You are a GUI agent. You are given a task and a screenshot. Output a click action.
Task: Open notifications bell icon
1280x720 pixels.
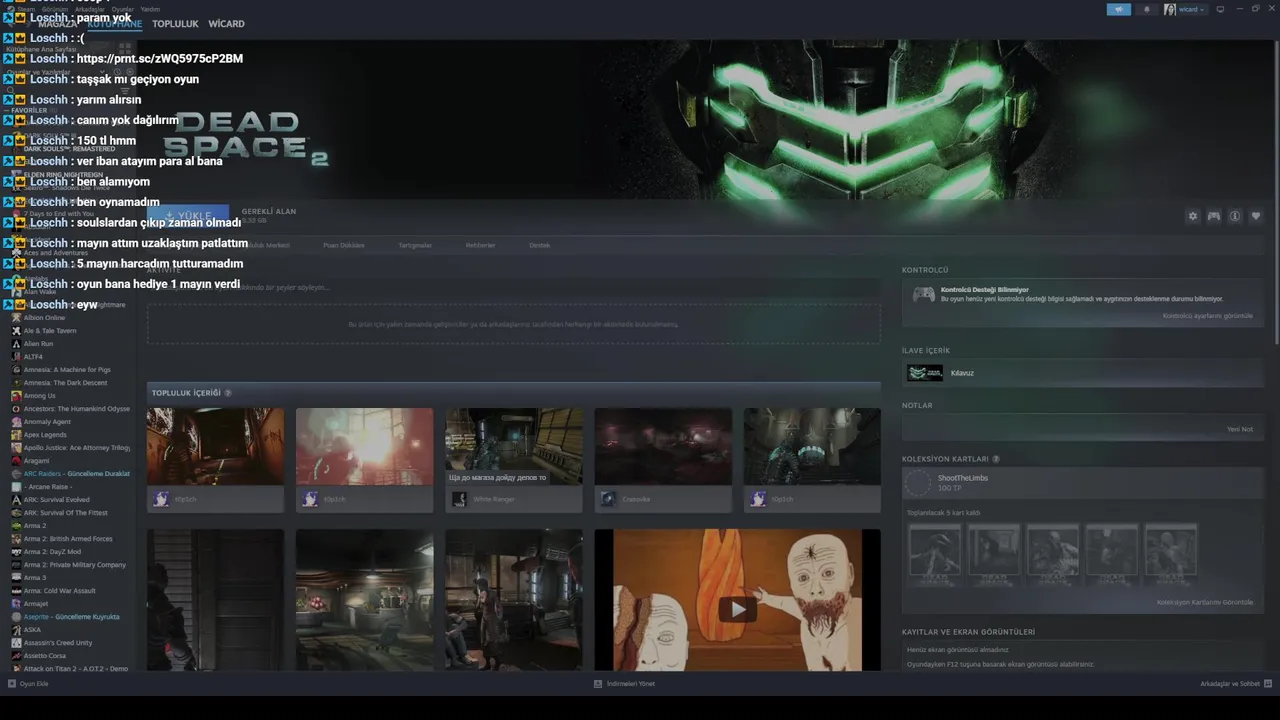[1146, 9]
